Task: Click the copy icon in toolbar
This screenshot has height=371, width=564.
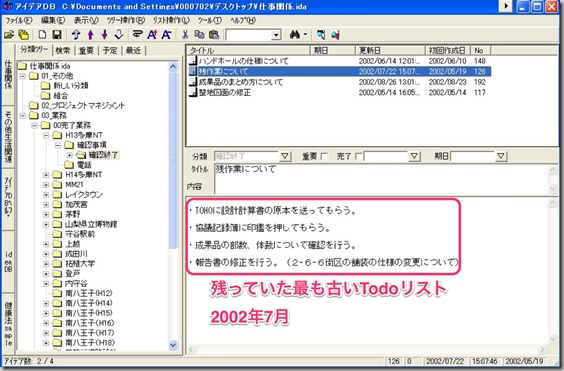Action: click(x=199, y=35)
